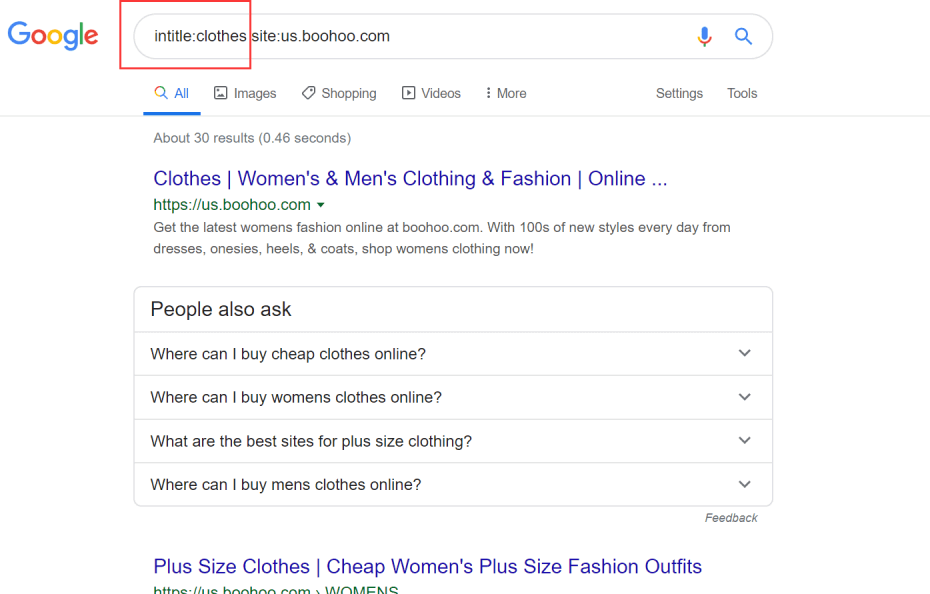Click the Feedback link
Screen dimensions: 930x594
pos(731,518)
